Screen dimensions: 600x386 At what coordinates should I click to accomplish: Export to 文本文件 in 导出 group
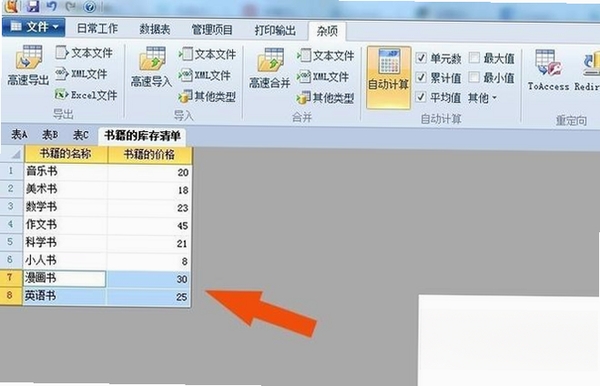click(84, 53)
